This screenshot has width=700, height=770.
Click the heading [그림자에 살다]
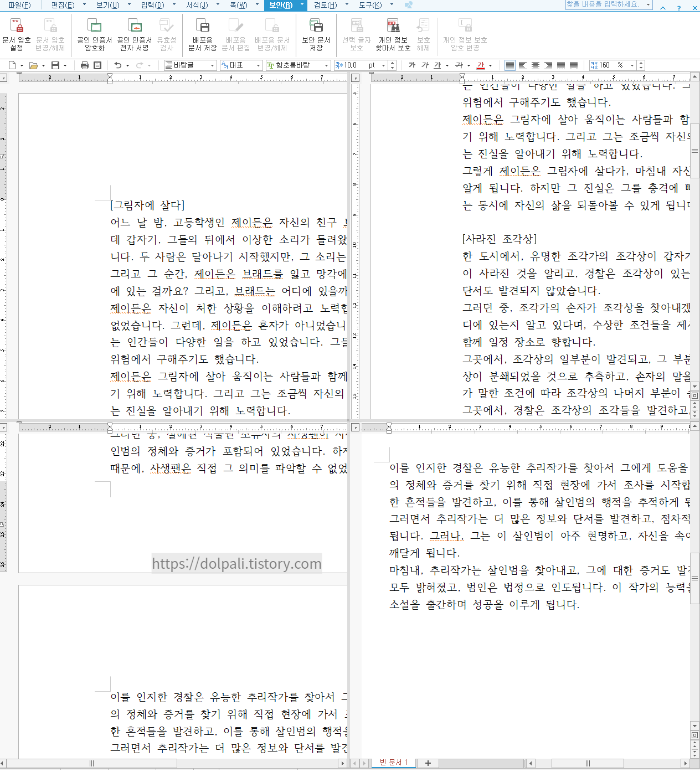tap(147, 205)
